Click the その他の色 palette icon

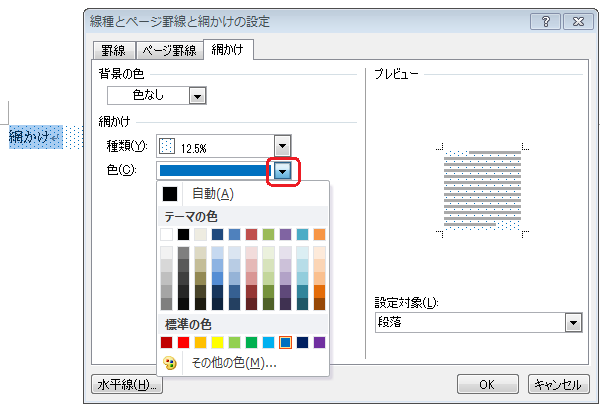pos(169,363)
